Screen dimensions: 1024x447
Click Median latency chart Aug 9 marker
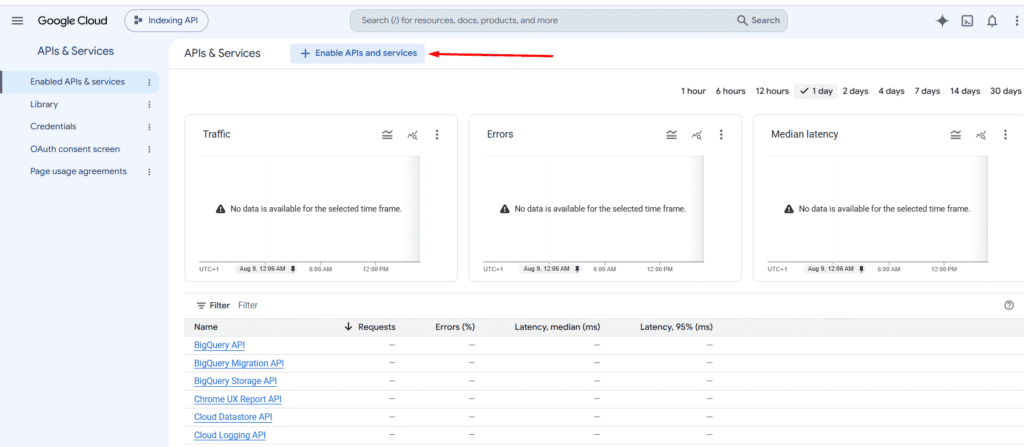click(834, 269)
